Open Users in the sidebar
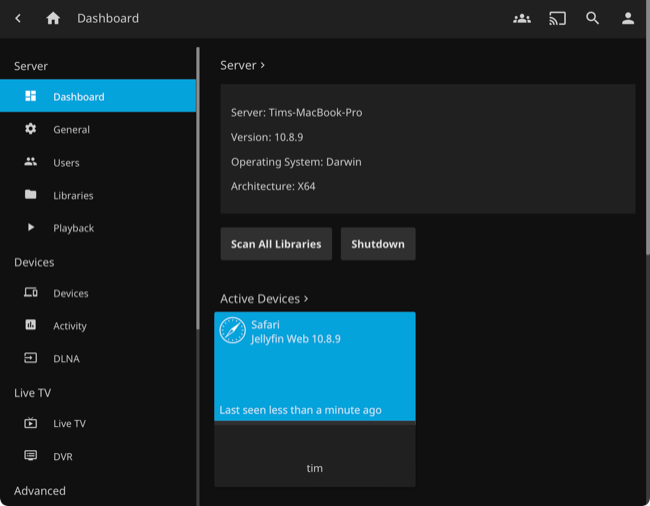 pos(66,162)
